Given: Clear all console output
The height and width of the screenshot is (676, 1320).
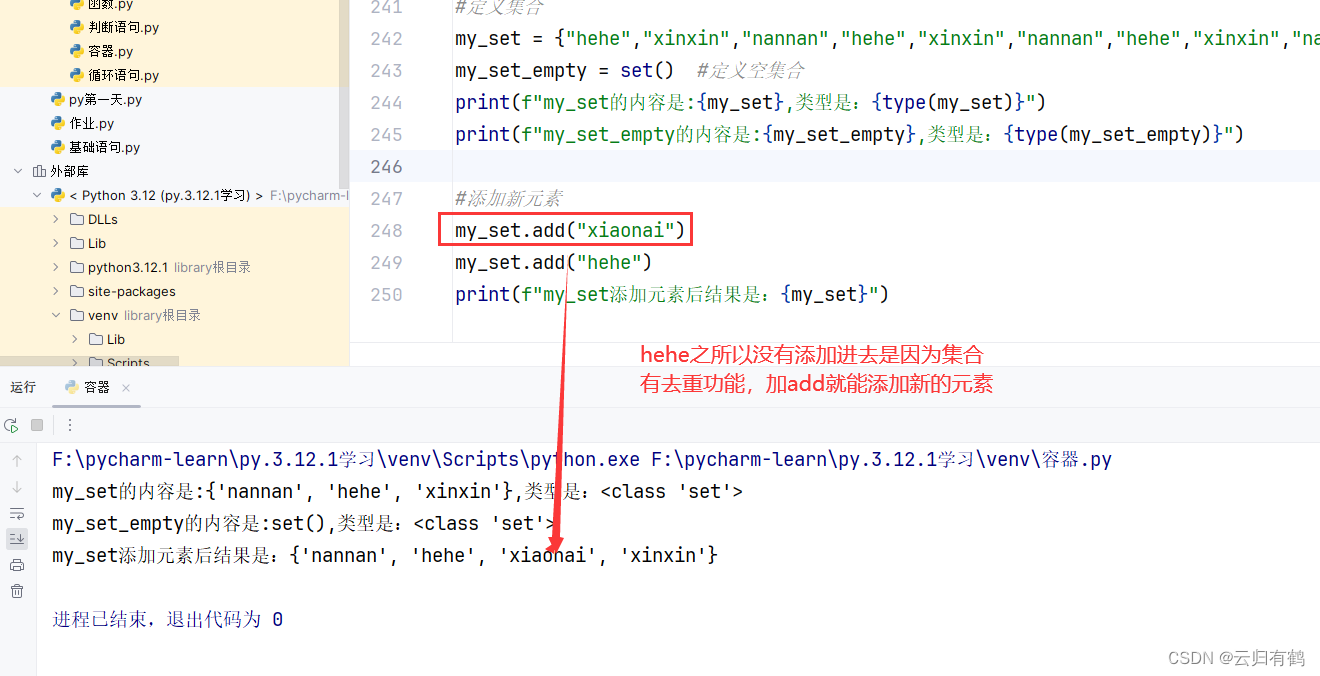Looking at the screenshot, I should click(x=17, y=591).
